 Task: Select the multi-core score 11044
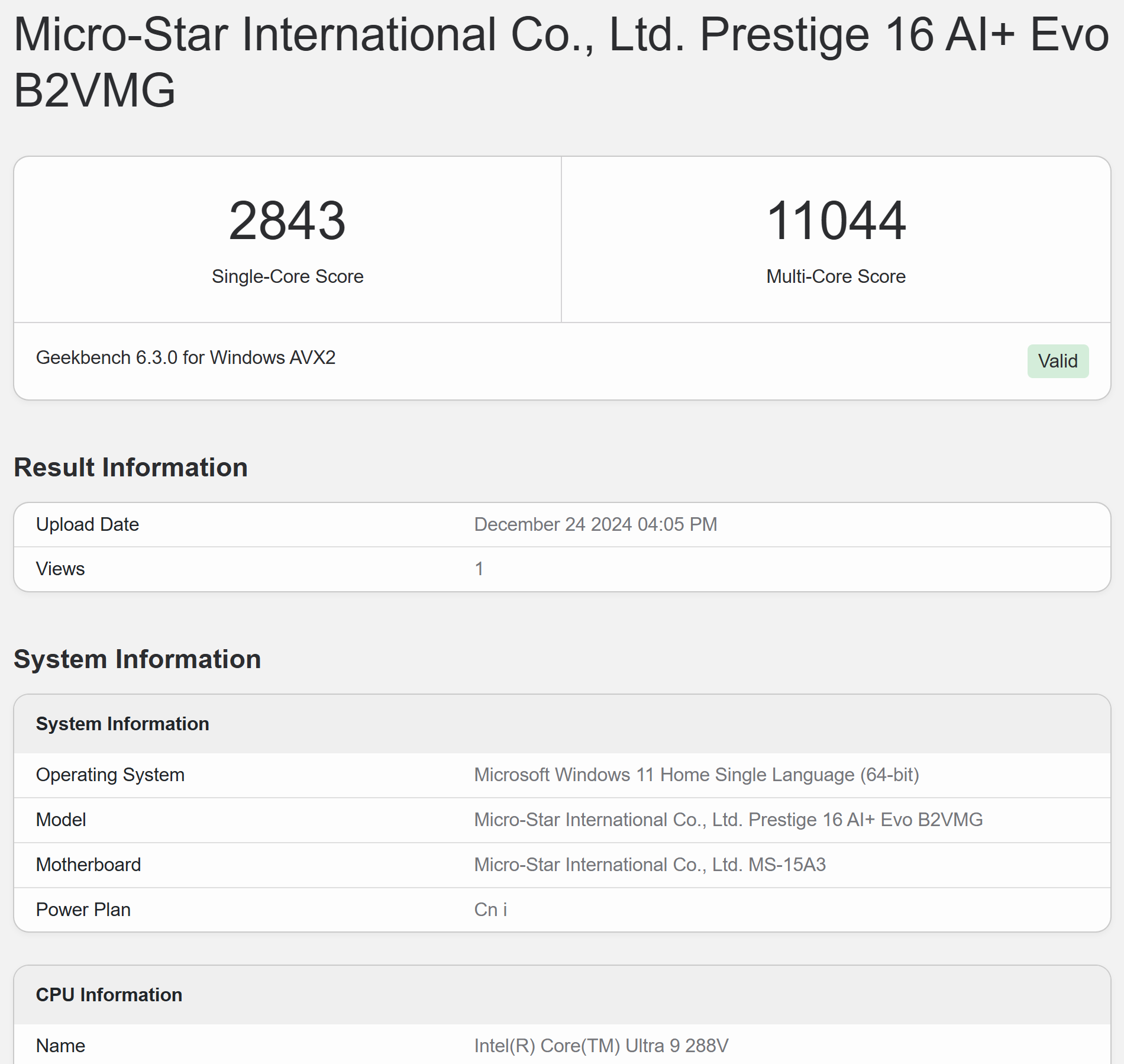click(x=836, y=221)
